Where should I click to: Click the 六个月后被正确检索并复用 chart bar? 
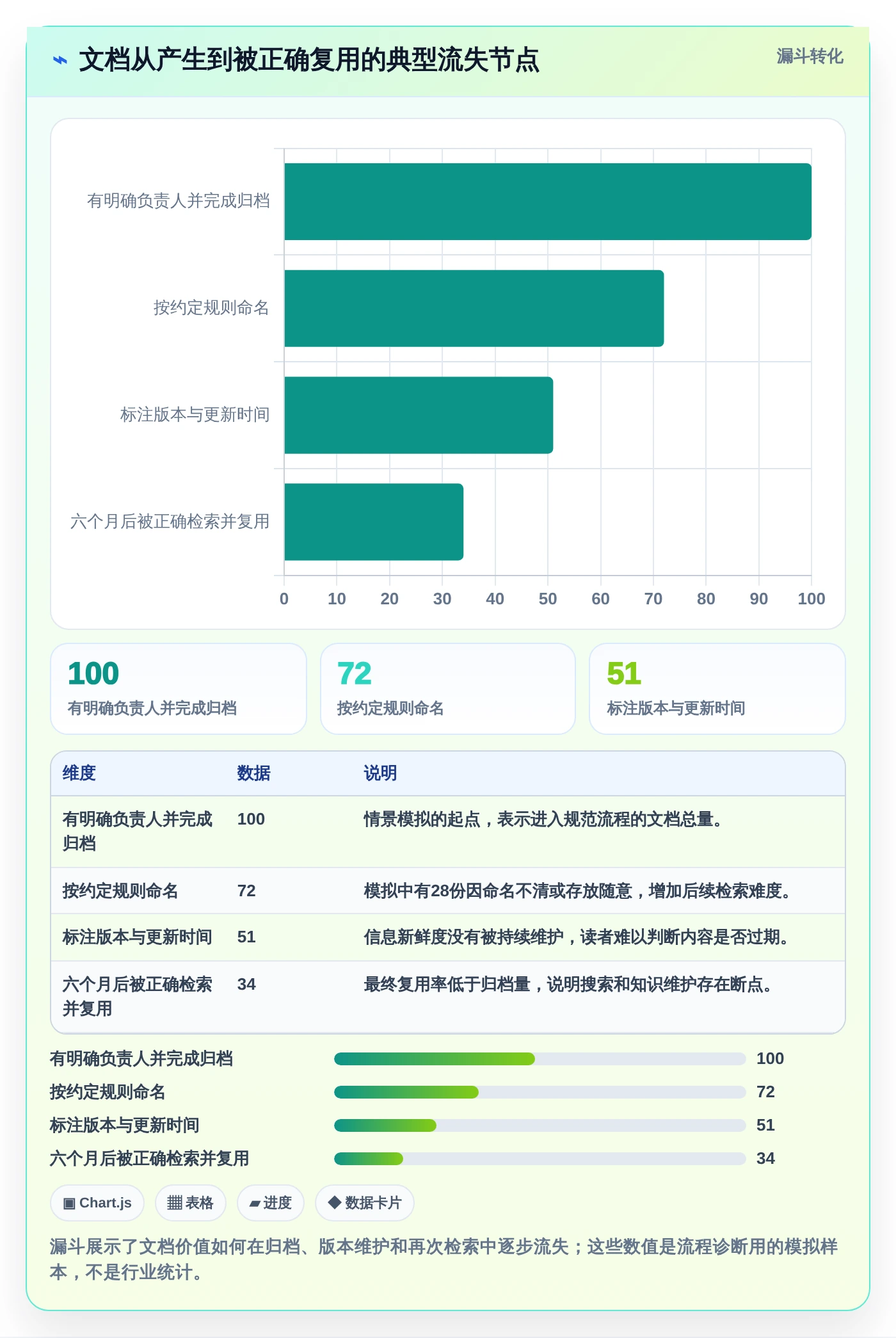[x=374, y=522]
